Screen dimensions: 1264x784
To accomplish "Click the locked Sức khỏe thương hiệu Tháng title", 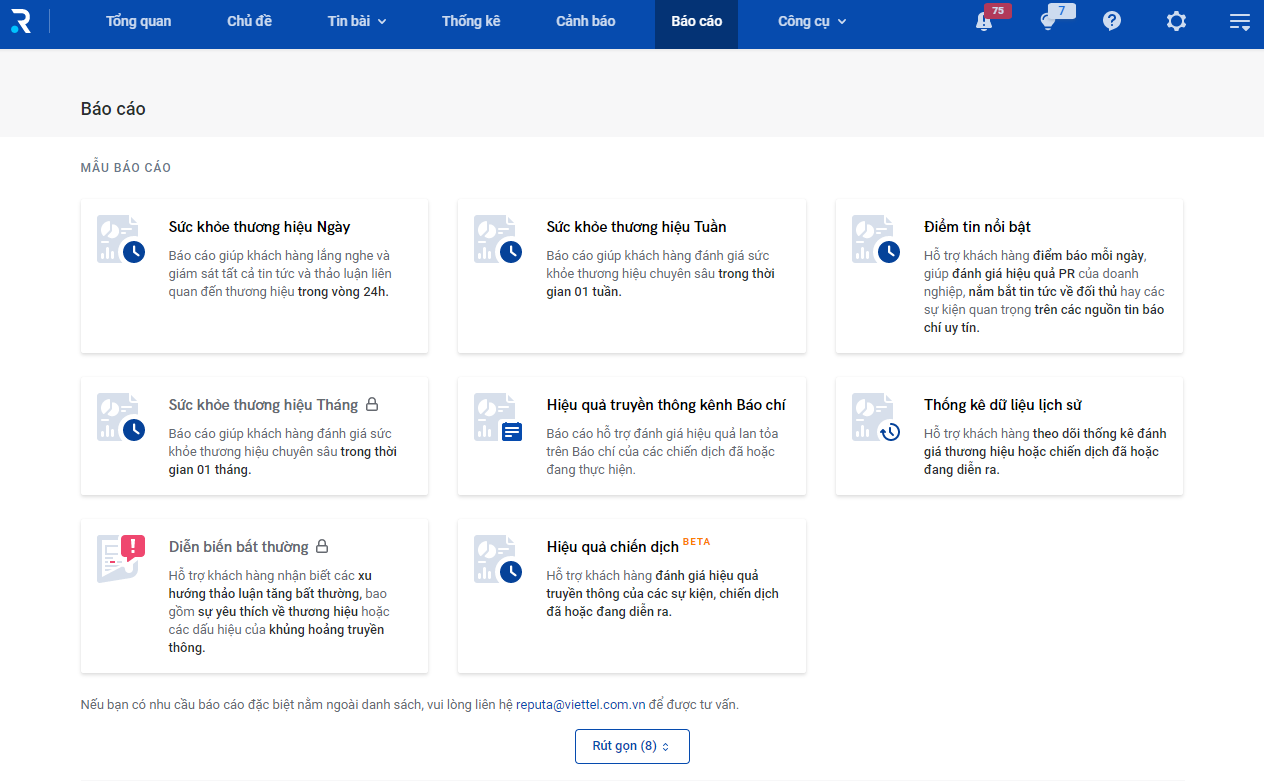I will coord(263,405).
